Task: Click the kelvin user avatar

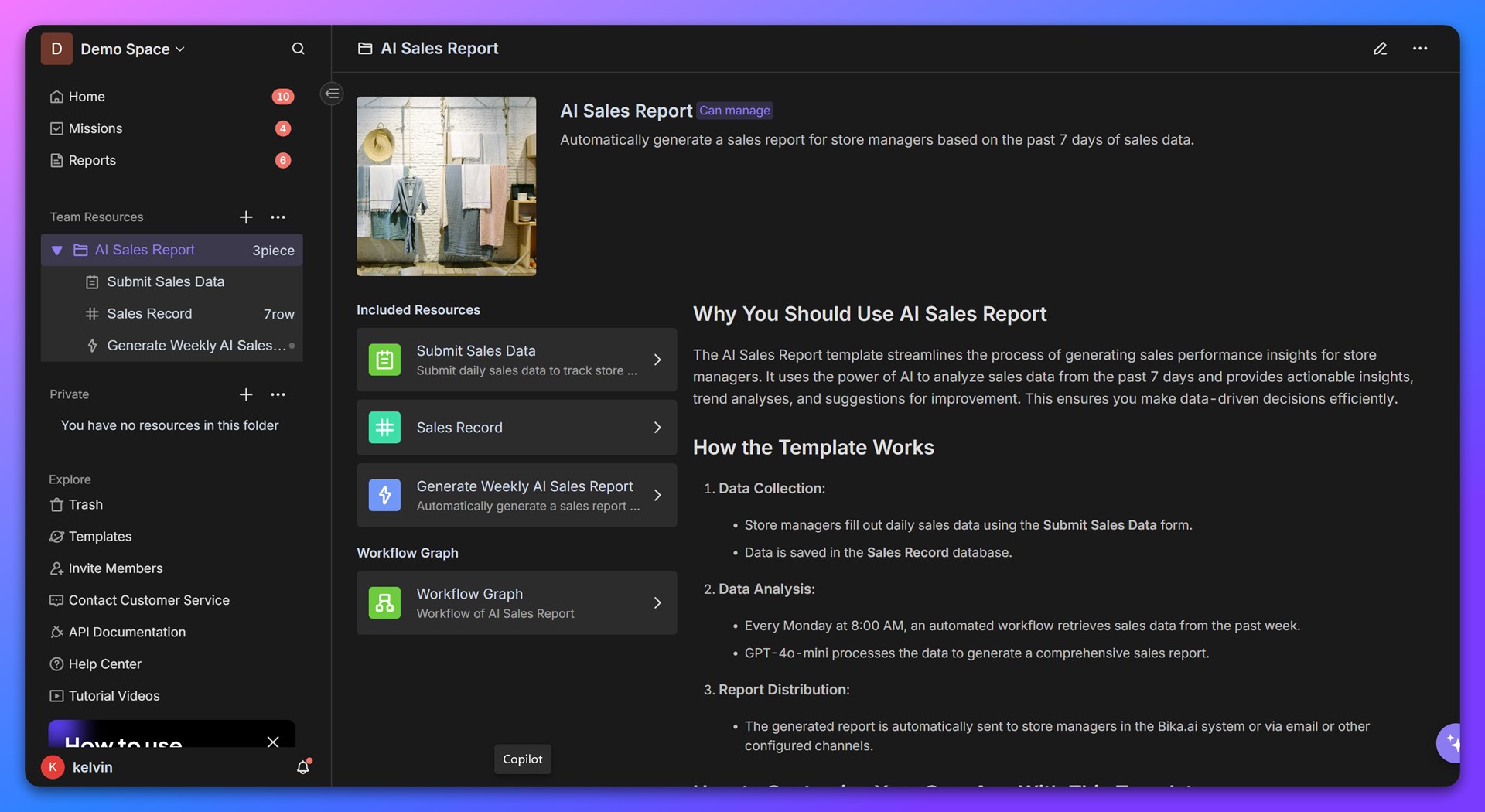Action: [53, 766]
